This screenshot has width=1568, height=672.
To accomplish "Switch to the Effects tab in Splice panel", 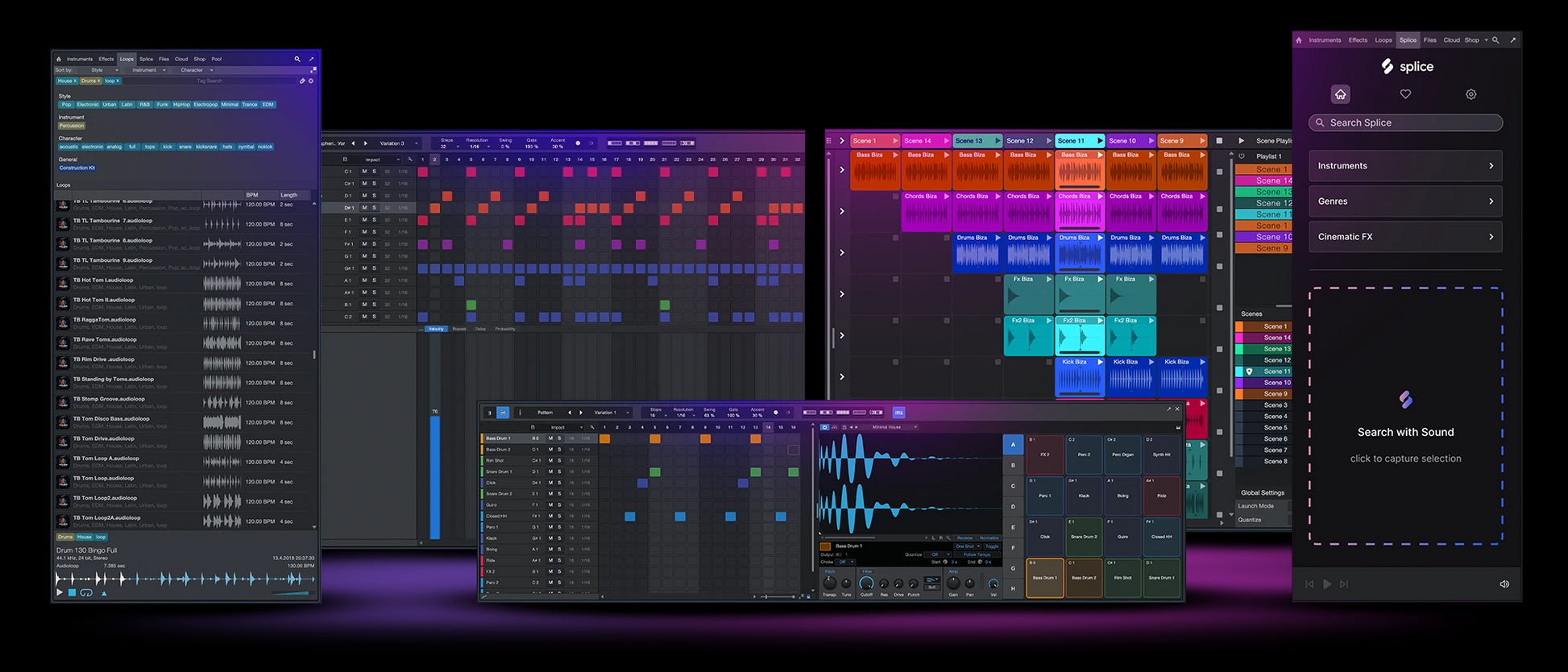I will [x=1358, y=39].
